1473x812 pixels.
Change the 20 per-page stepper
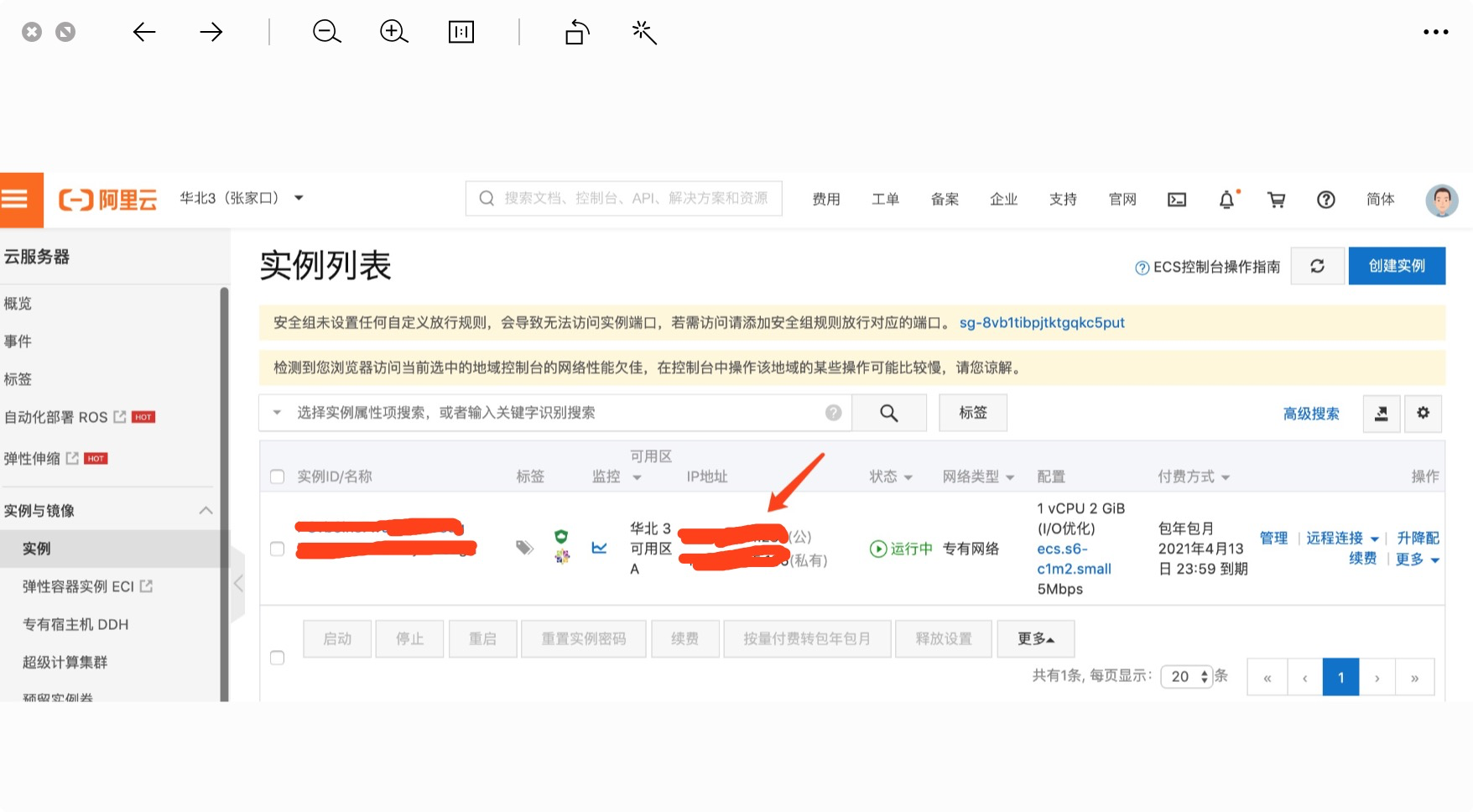[1186, 676]
